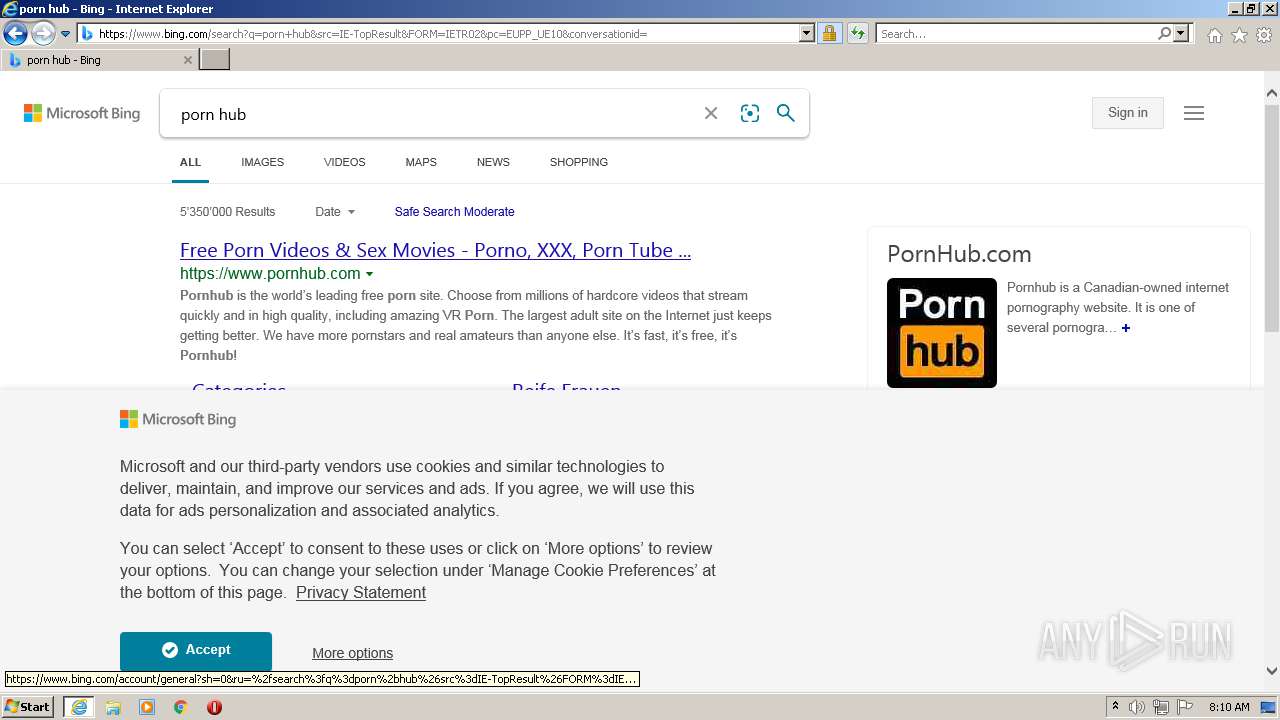This screenshot has height=720, width=1280.
Task: Click the knowledge panel logo thumbnail
Action: tap(942, 333)
